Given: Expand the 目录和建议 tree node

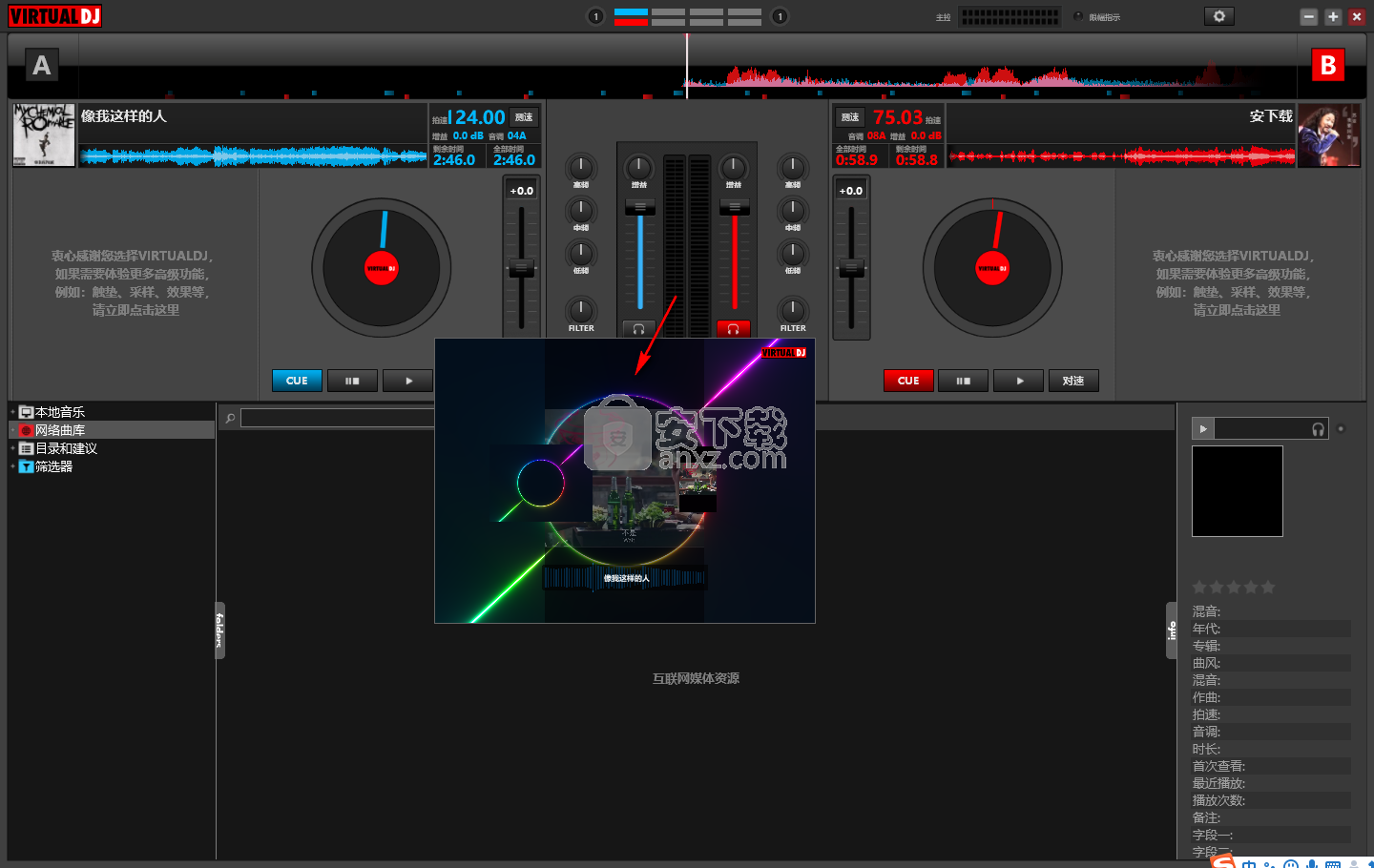Looking at the screenshot, I should pos(12,448).
